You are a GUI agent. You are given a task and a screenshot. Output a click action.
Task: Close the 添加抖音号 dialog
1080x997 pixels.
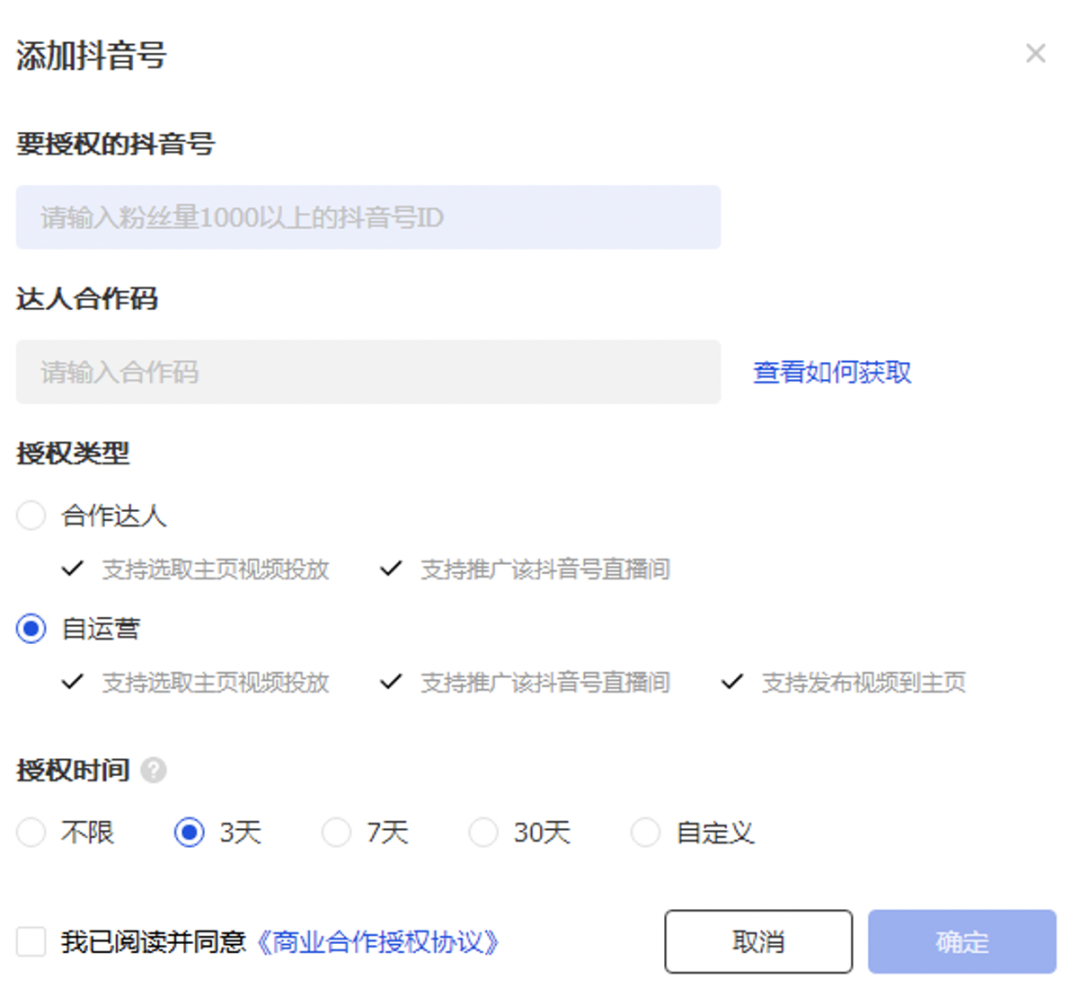tap(1035, 53)
